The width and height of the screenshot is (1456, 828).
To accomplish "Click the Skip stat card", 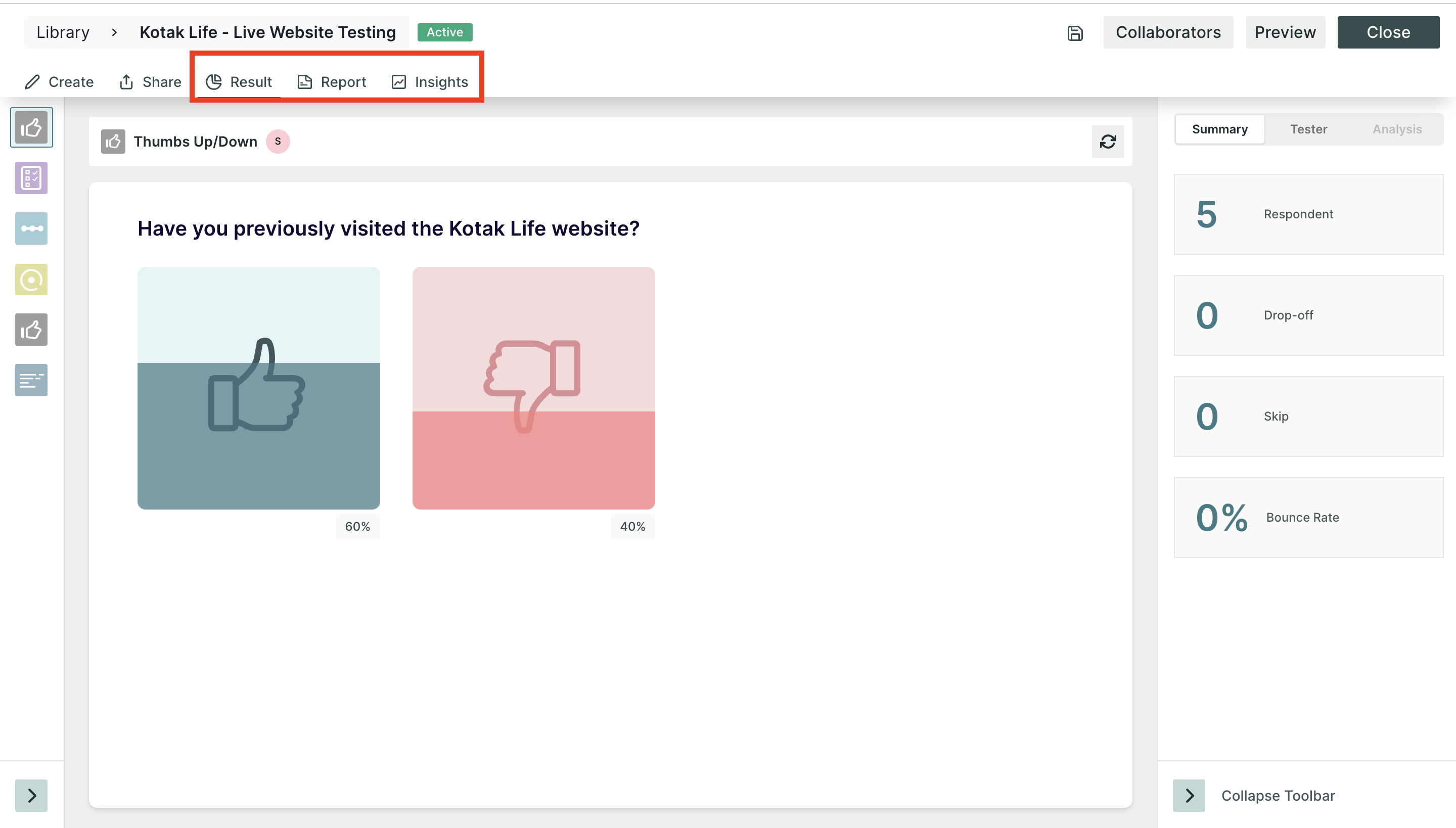I will point(1309,417).
